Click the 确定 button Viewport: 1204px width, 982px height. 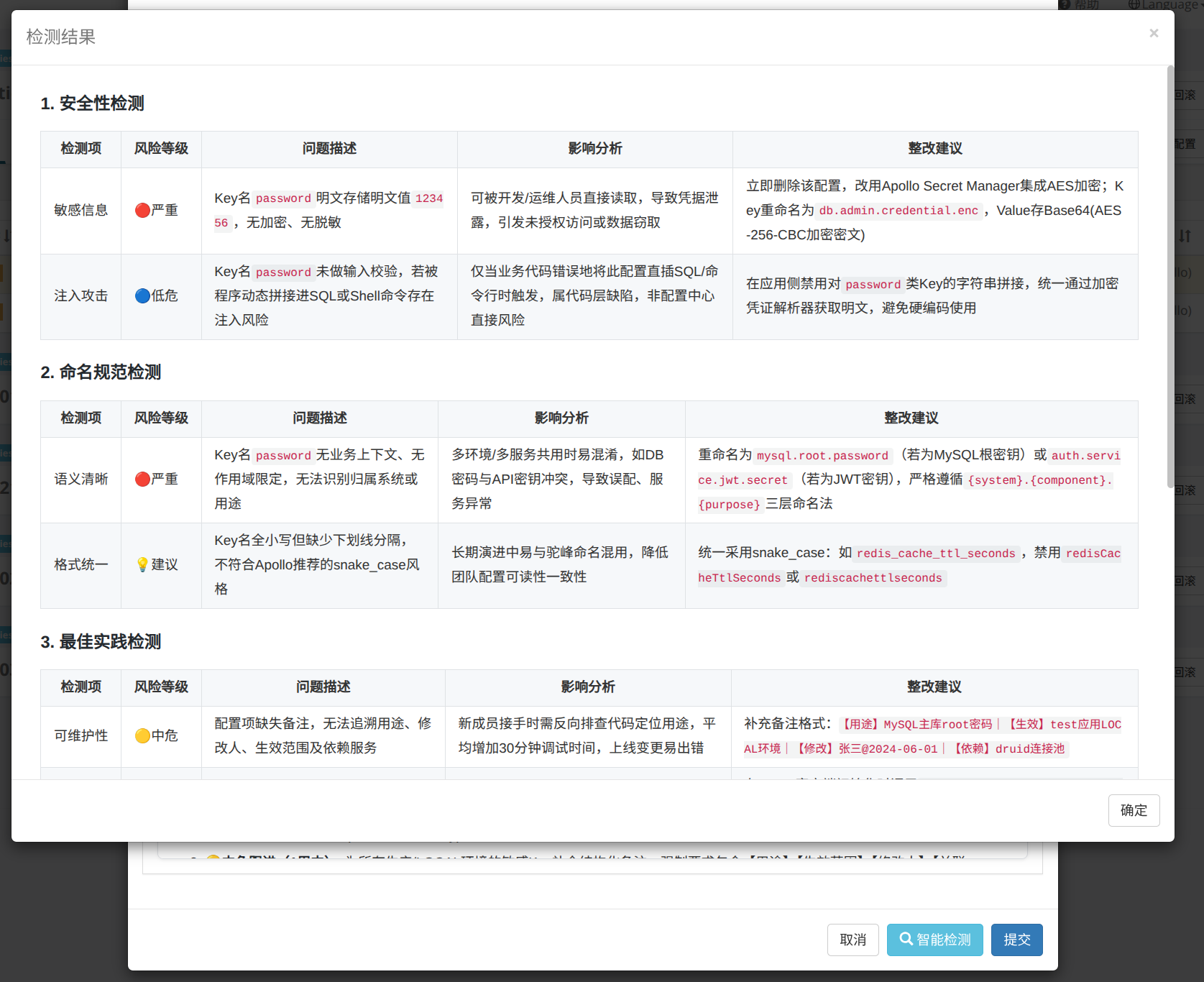[x=1134, y=810]
